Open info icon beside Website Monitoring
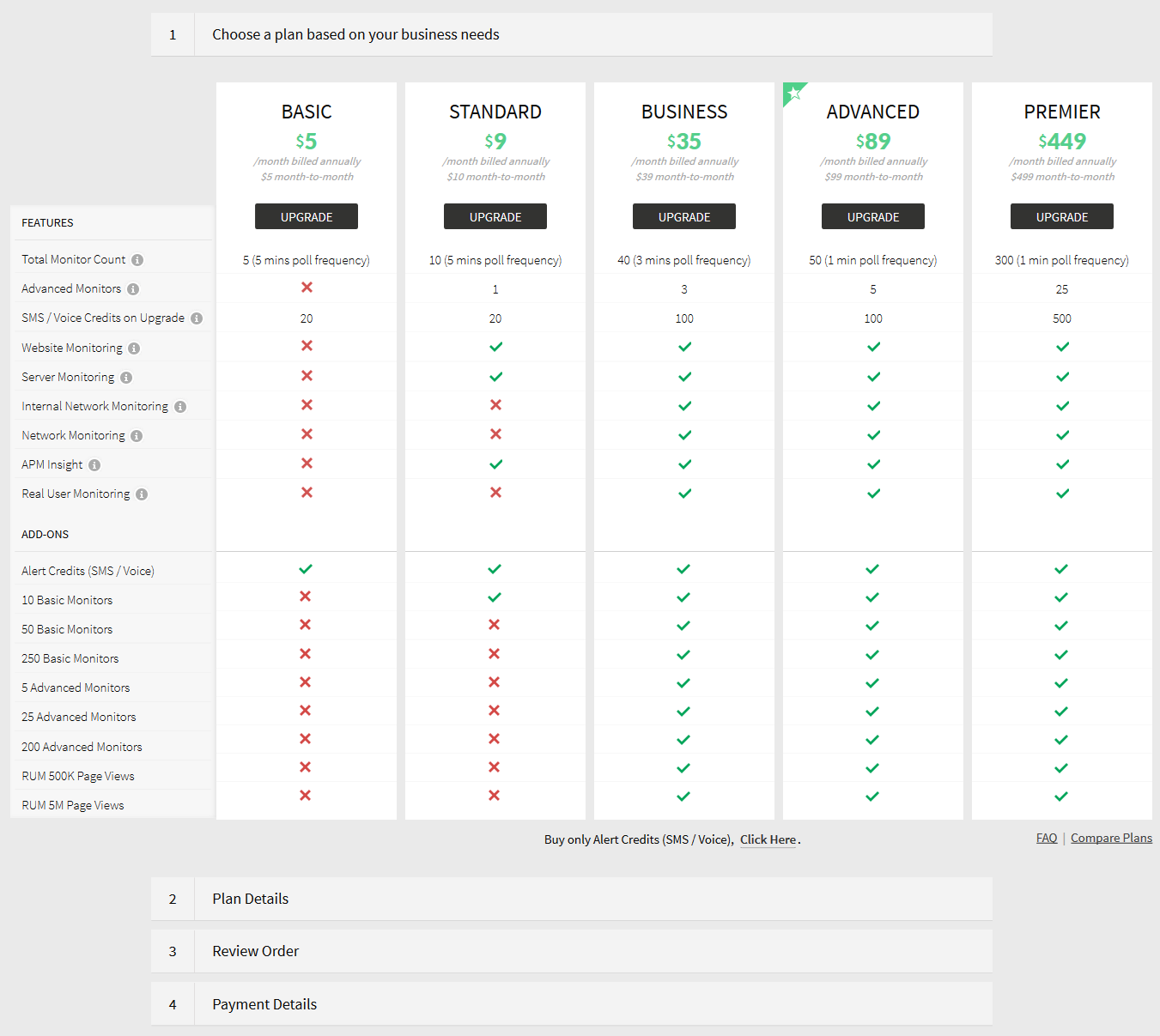The height and width of the screenshot is (1036, 1160). [x=134, y=348]
